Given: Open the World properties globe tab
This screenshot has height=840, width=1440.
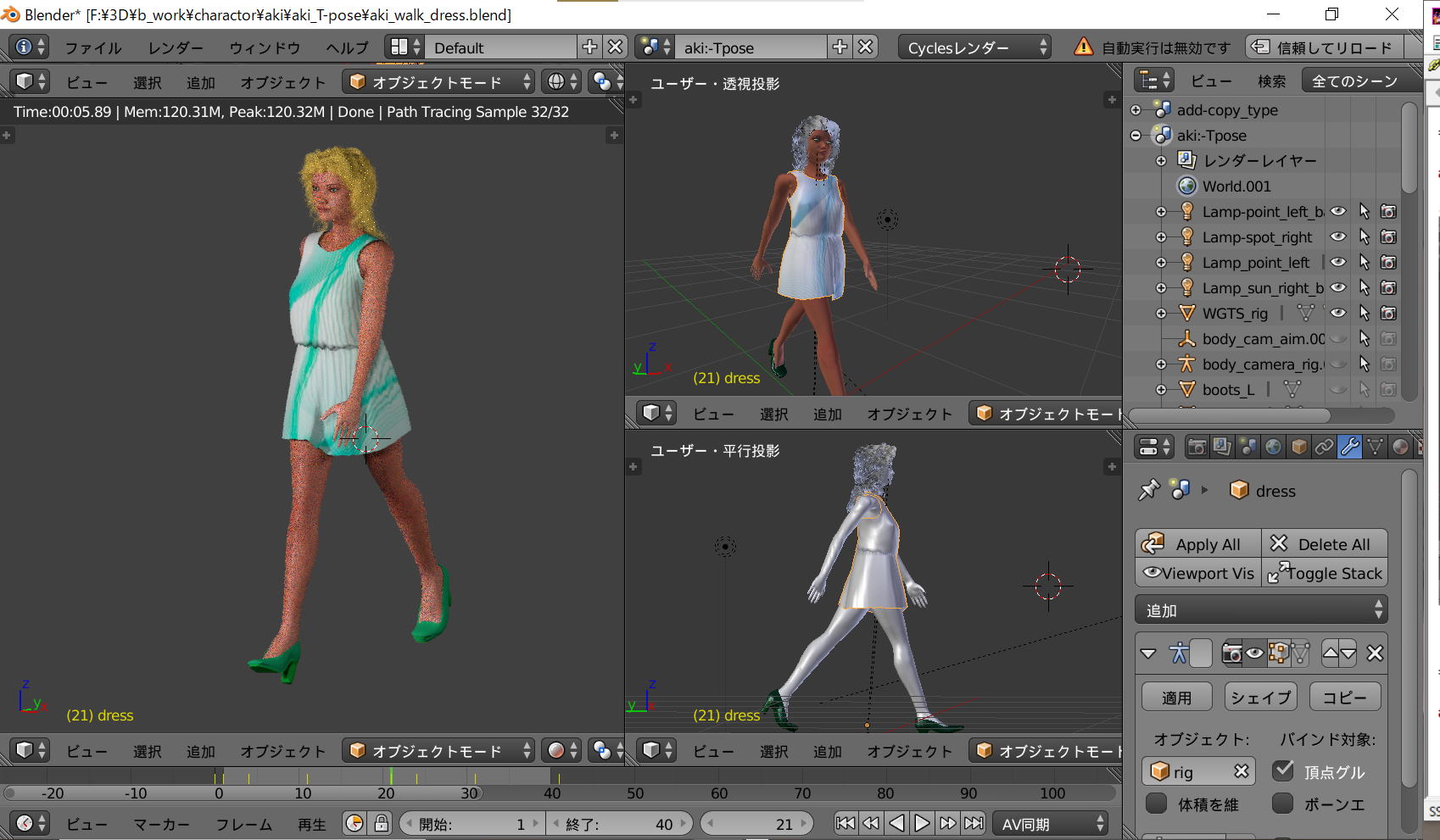Looking at the screenshot, I should pyautogui.click(x=1273, y=447).
